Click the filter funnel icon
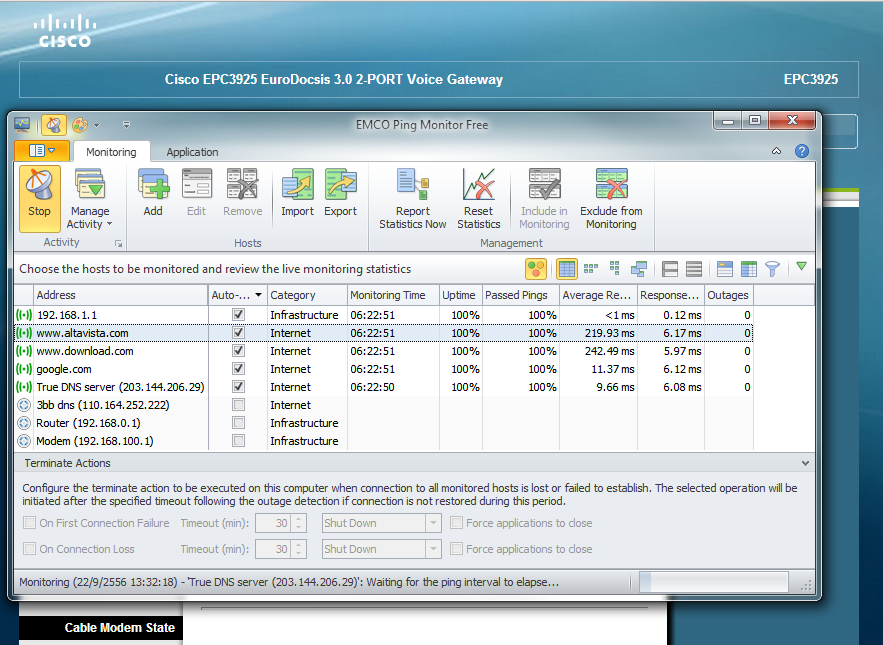 [772, 269]
